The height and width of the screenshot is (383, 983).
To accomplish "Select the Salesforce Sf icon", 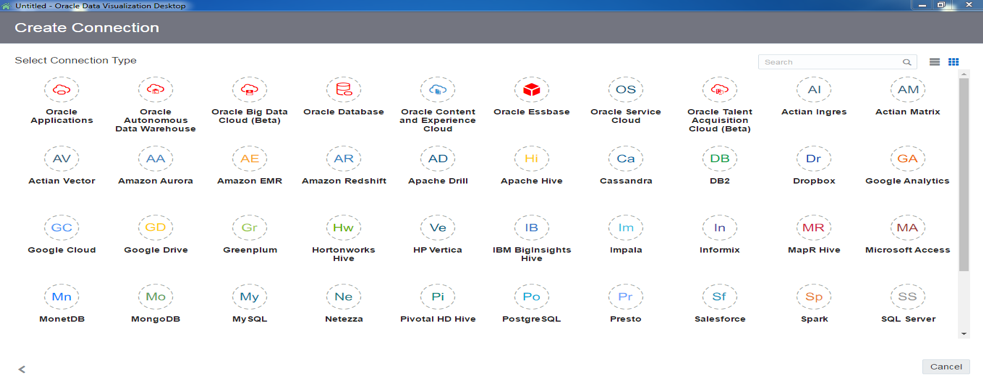I will tap(720, 296).
